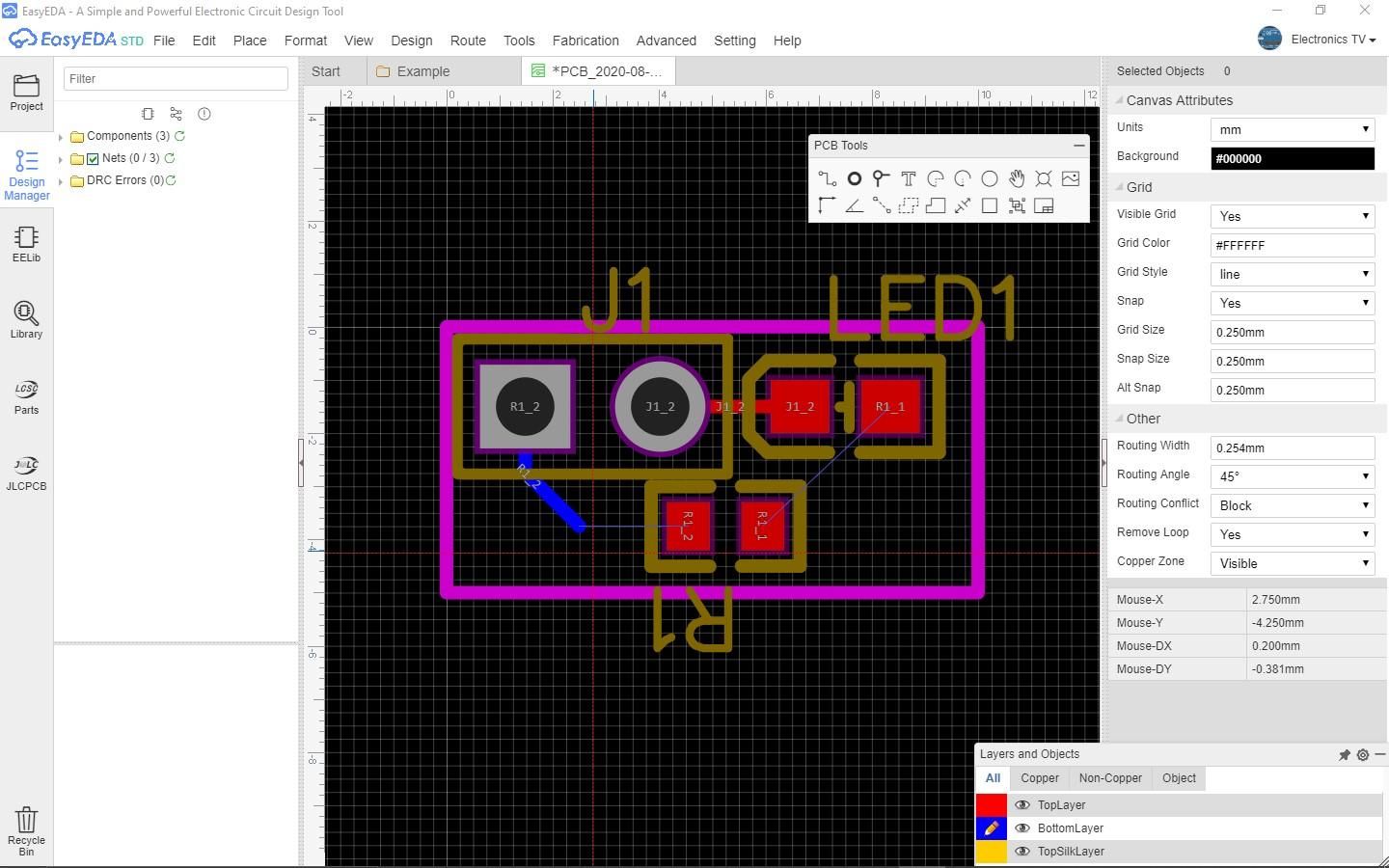
Task: Toggle visibility of the TopLayer
Action: (1021, 804)
